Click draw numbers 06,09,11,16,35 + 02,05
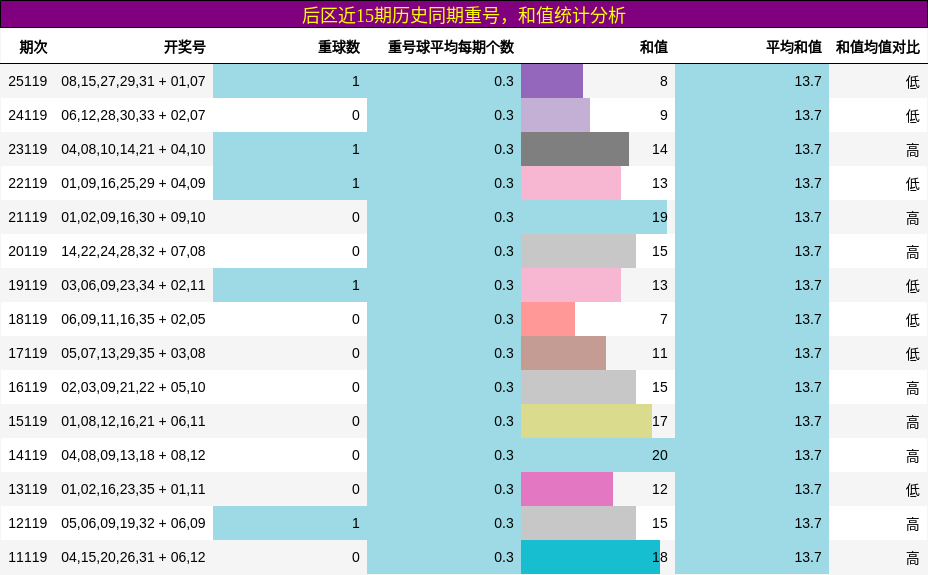 pos(133,319)
